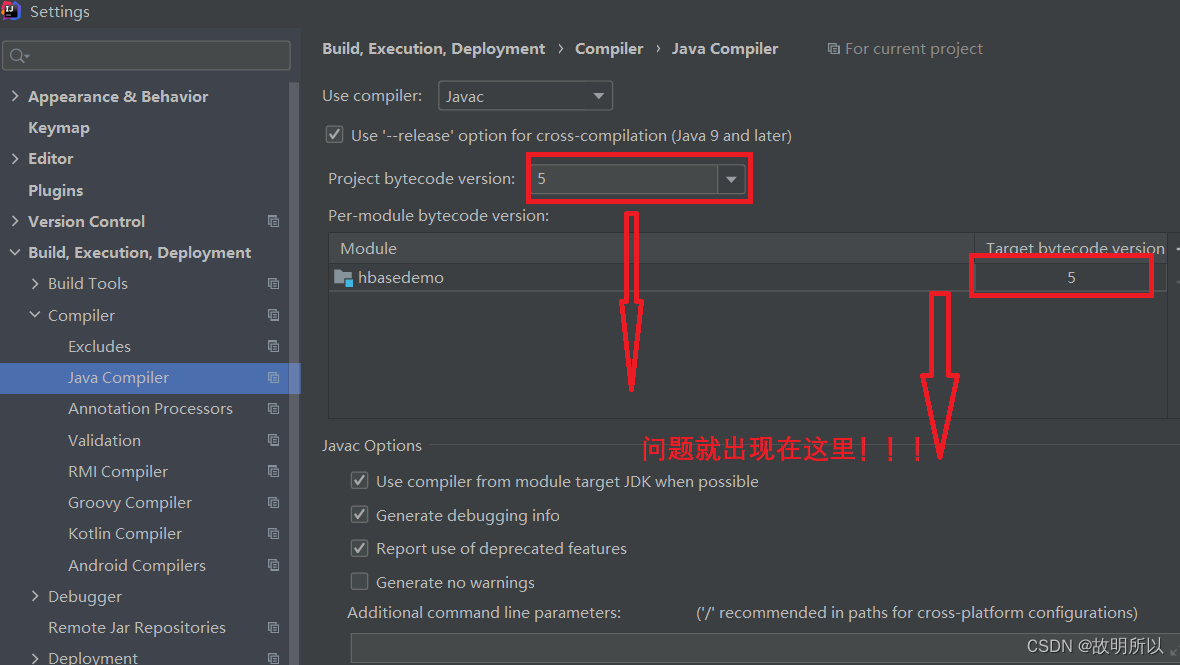Expand Appearance & Behavior section
Viewport: 1180px width, 665px height.
(x=15, y=96)
